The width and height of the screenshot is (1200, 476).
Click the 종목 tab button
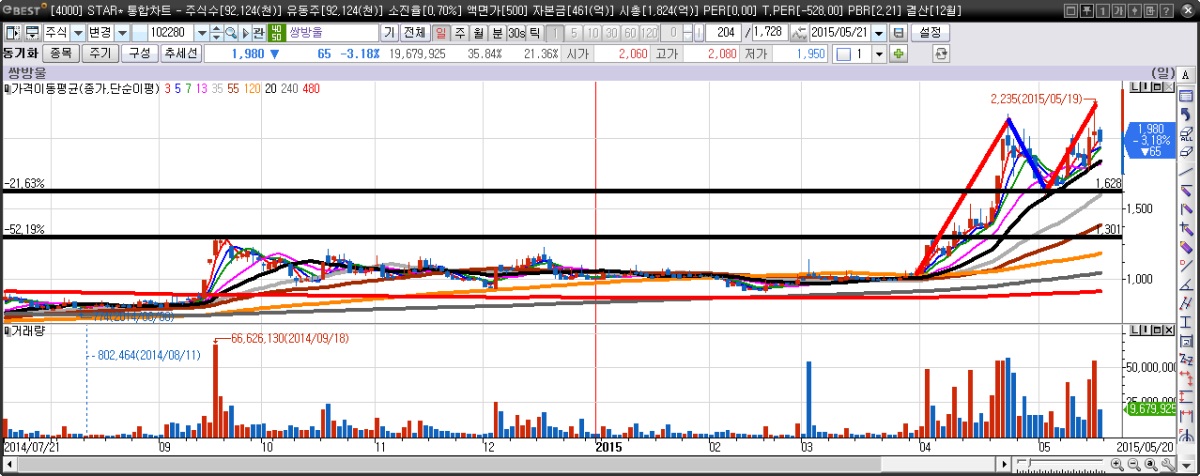[61, 53]
